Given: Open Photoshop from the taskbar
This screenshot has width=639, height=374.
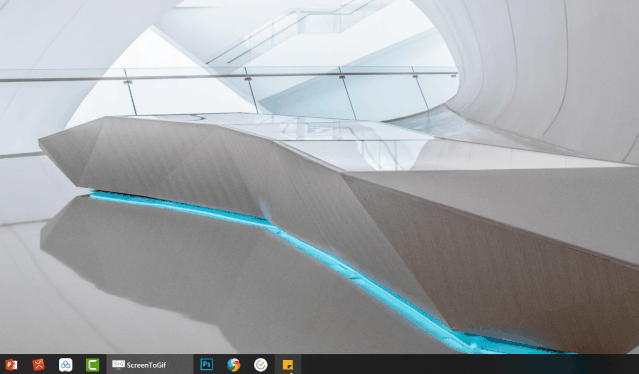Looking at the screenshot, I should [x=207, y=364].
